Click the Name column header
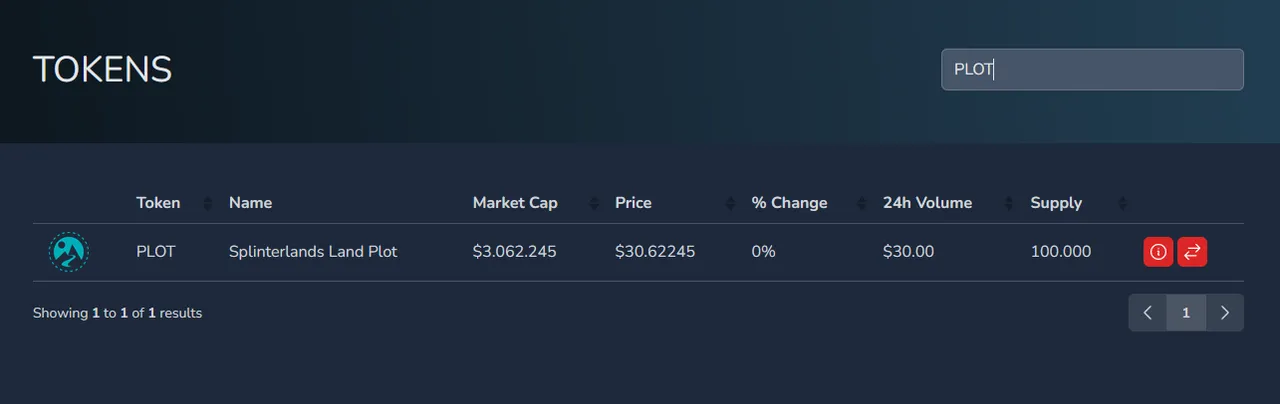The image size is (1280, 404). point(250,203)
